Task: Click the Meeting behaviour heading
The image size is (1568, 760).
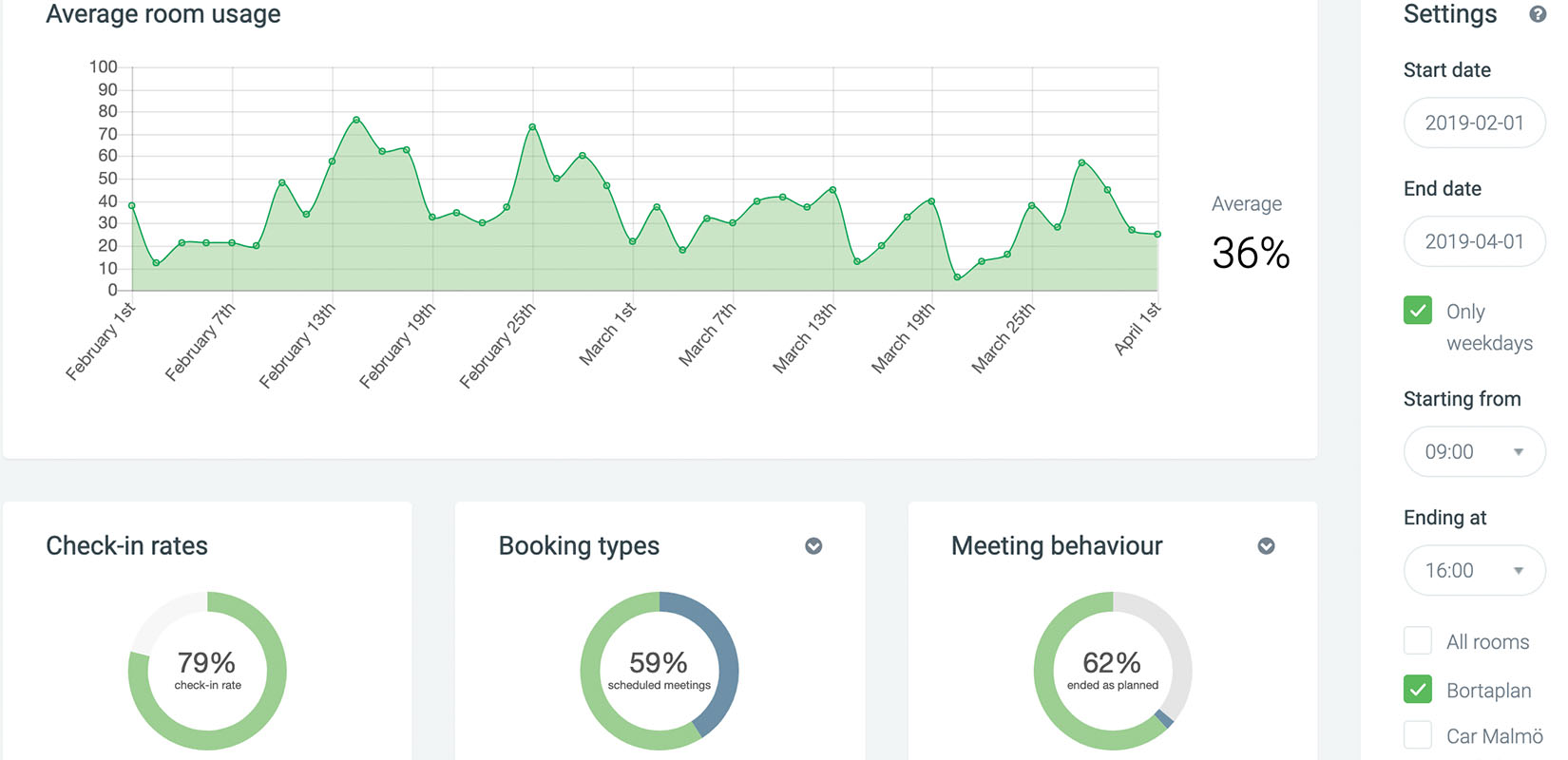Action: [x=1057, y=546]
